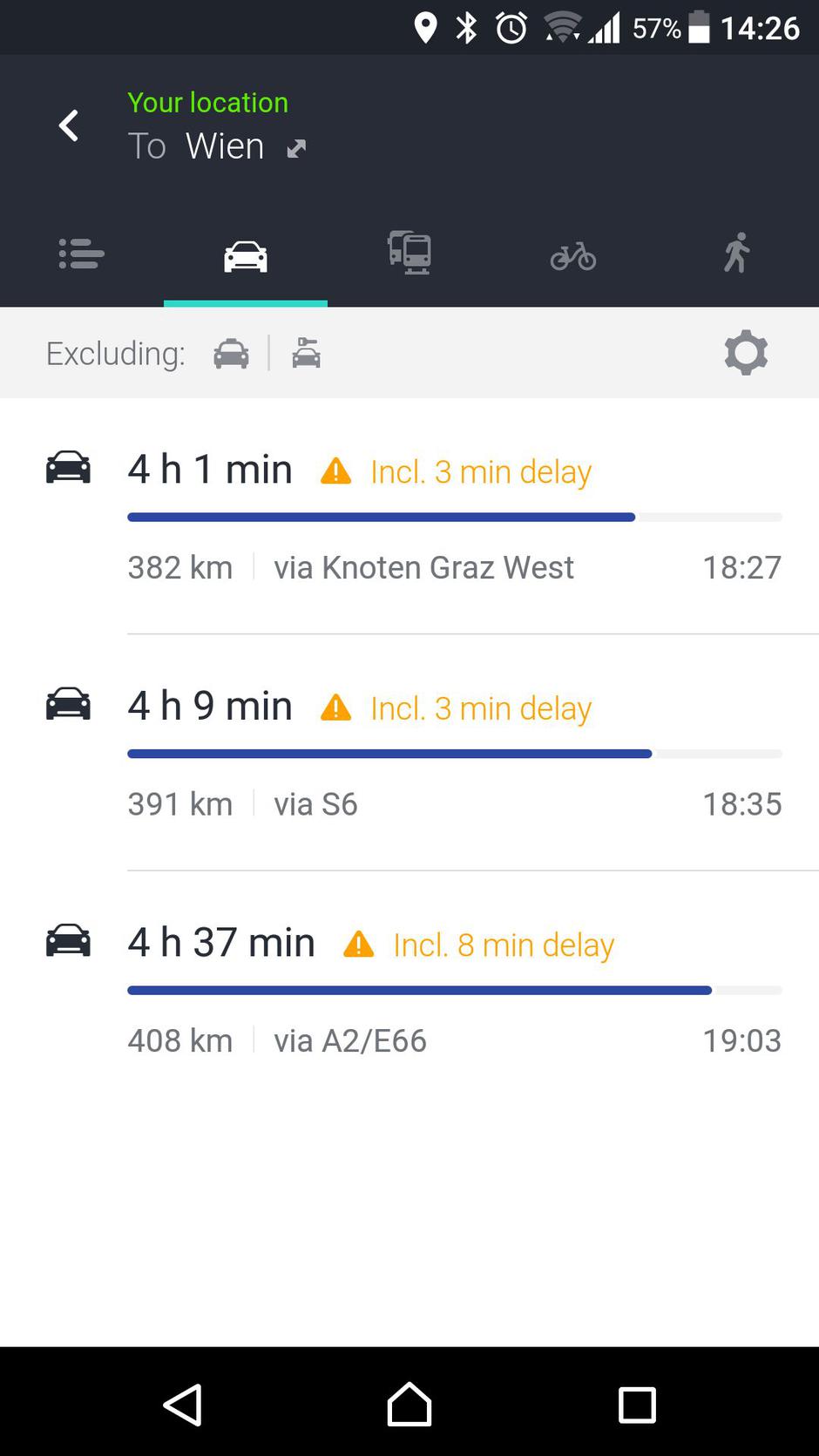This screenshot has width=819, height=1456.
Task: Switch to the car routes tab
Action: point(246,256)
